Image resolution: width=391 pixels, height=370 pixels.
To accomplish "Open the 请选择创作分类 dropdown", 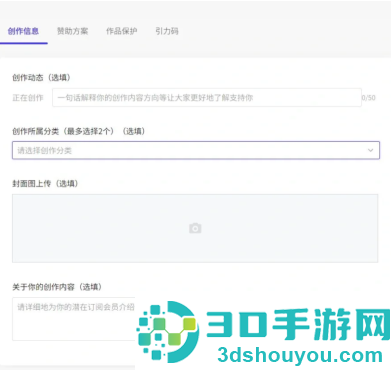I will pos(196,150).
